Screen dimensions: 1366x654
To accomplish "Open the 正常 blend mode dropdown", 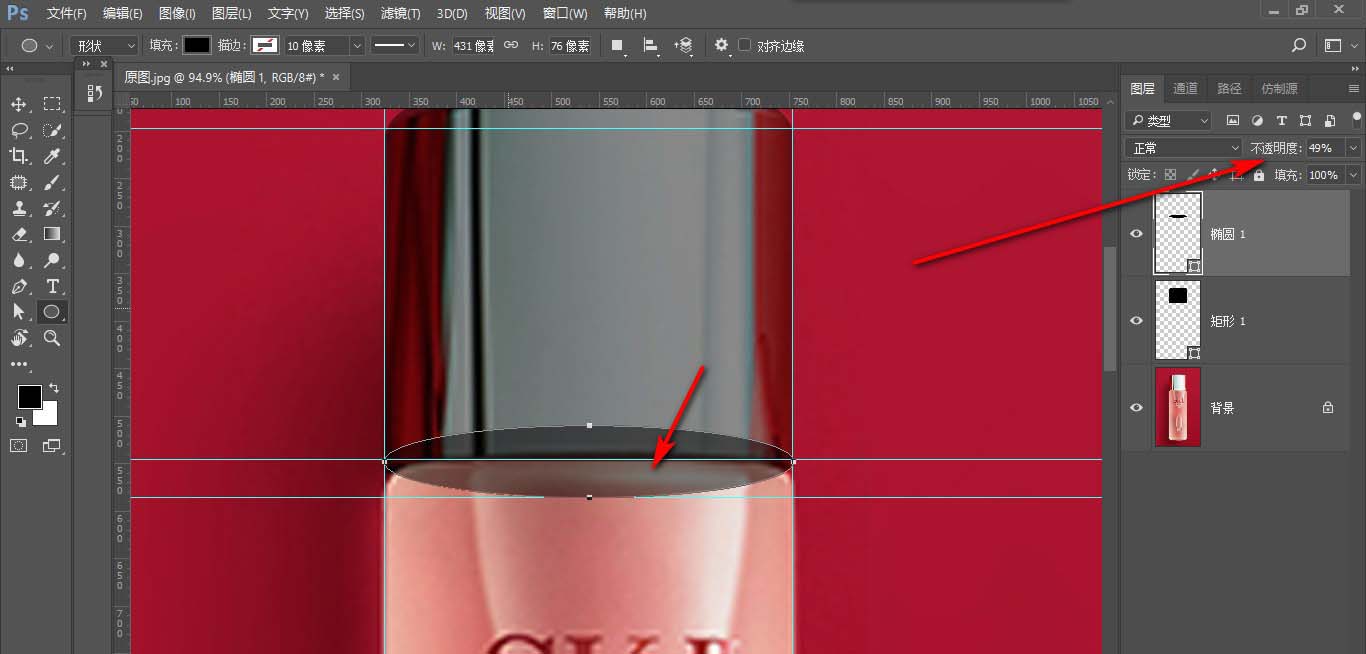I will 1182,147.
